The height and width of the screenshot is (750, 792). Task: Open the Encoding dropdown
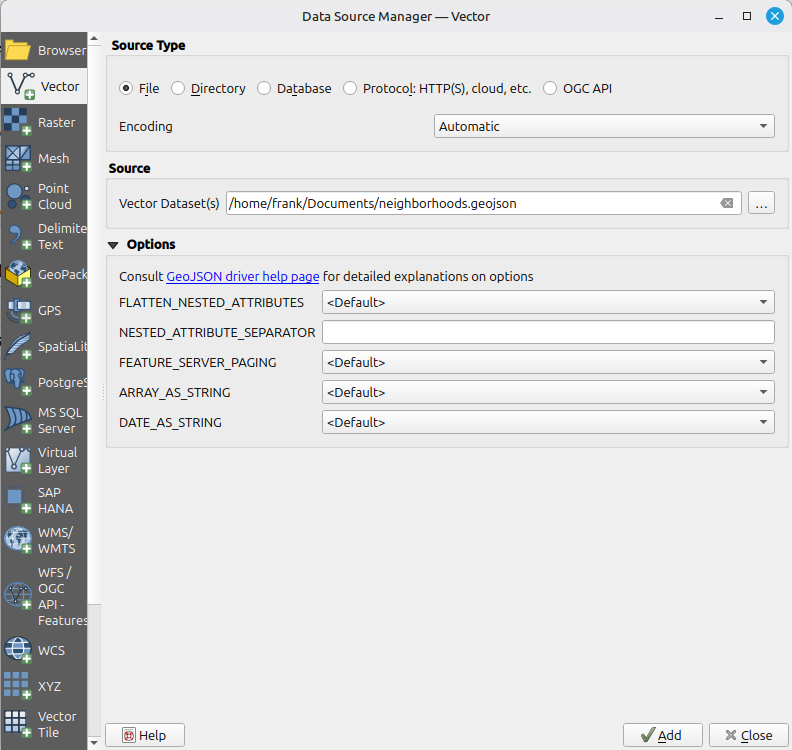[x=604, y=126]
